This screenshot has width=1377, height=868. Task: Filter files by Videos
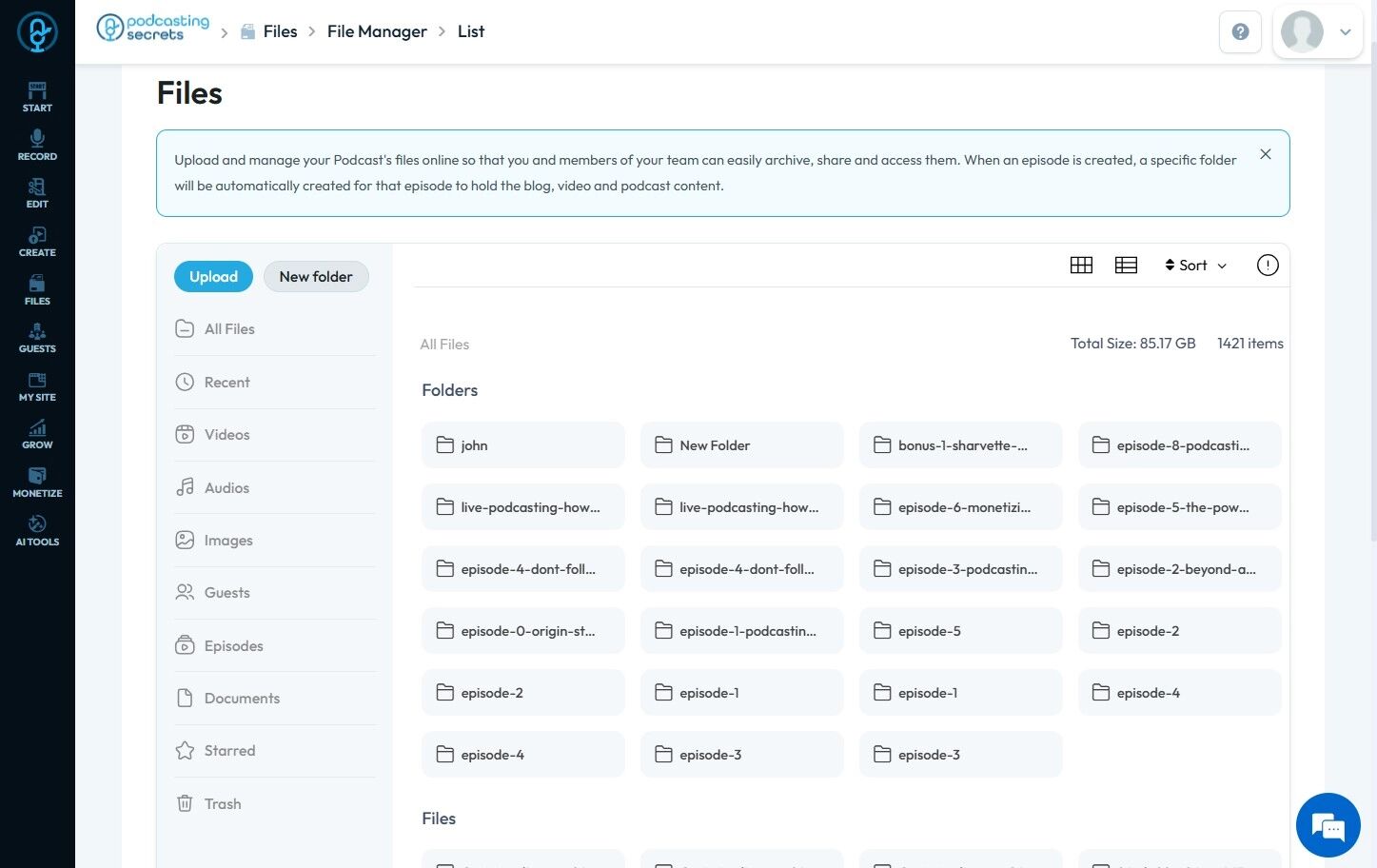(x=275, y=435)
